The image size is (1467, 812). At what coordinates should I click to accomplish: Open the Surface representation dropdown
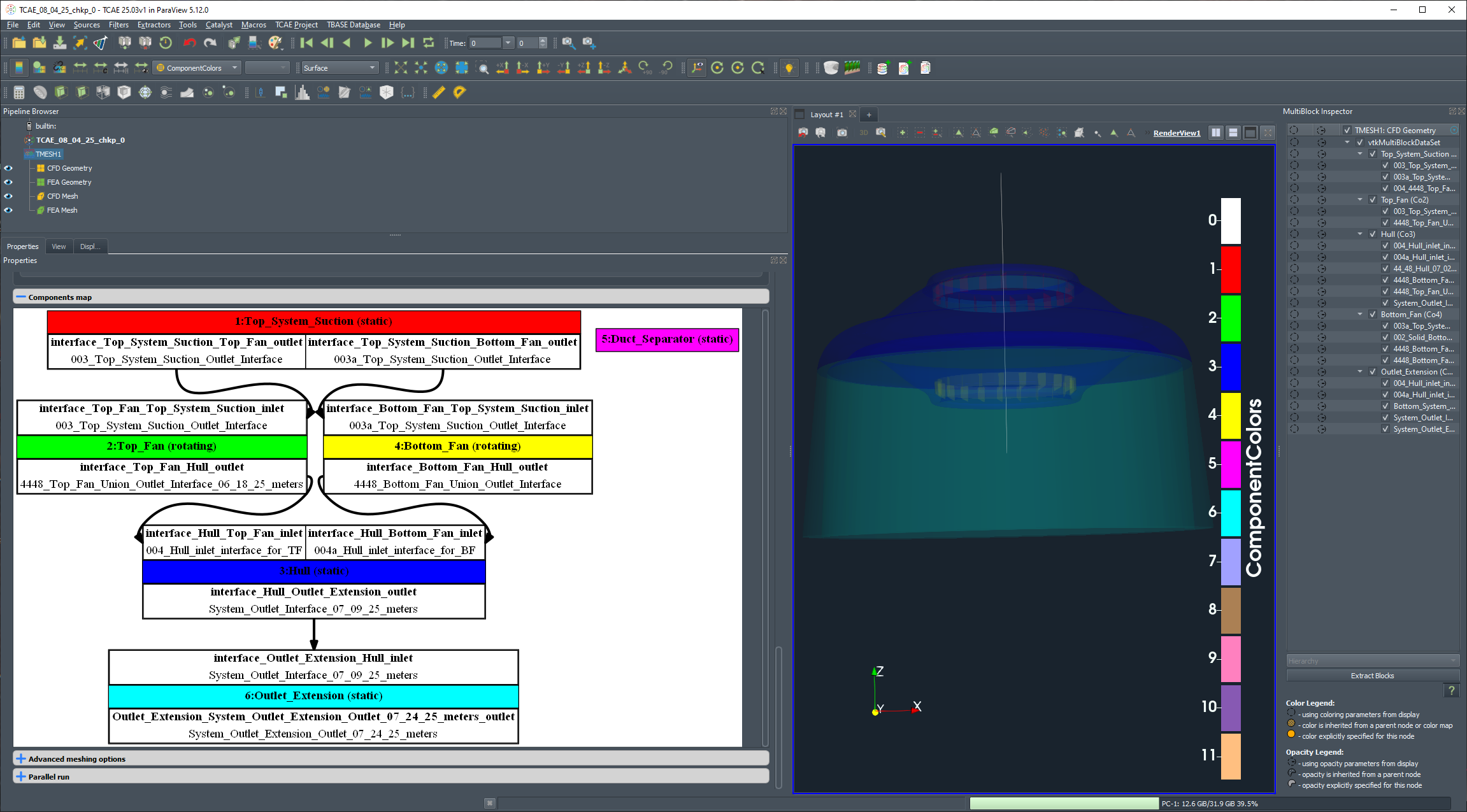click(x=339, y=68)
